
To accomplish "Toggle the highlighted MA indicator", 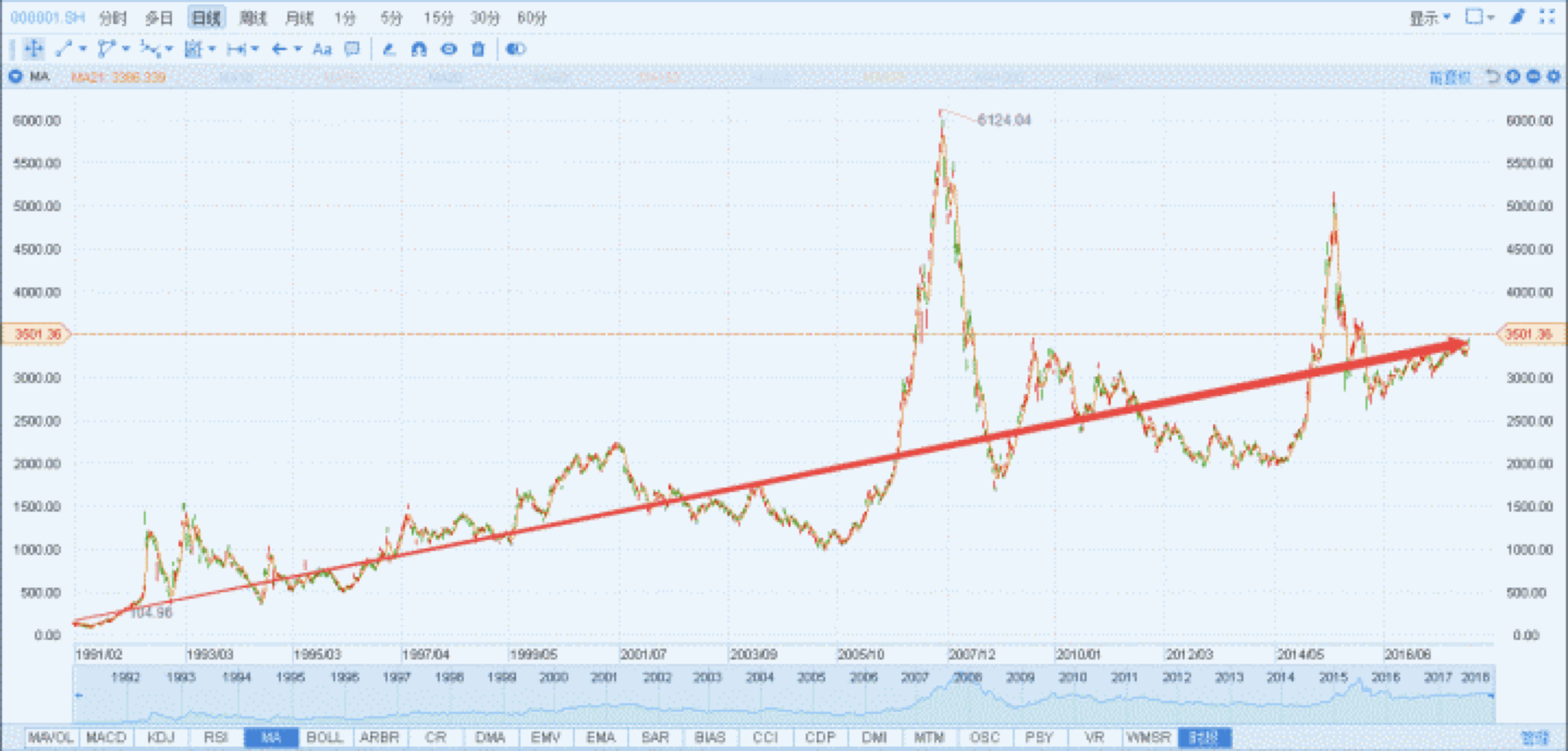I will (271, 737).
